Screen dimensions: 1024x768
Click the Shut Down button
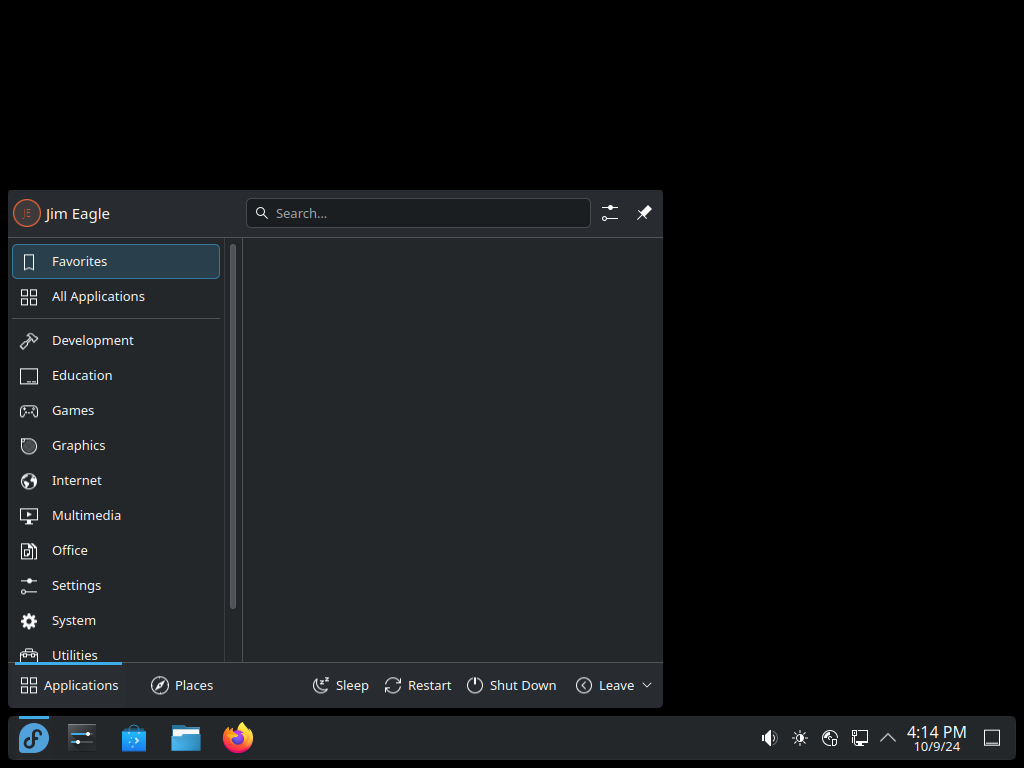(x=511, y=685)
